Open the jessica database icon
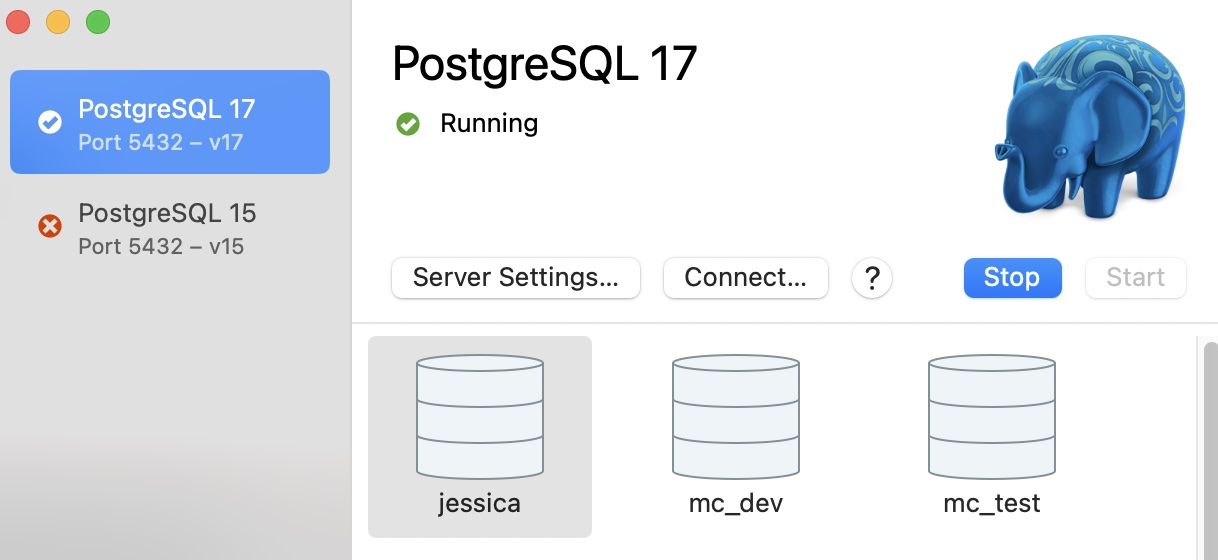Image resolution: width=1218 pixels, height=560 pixels. [480, 418]
